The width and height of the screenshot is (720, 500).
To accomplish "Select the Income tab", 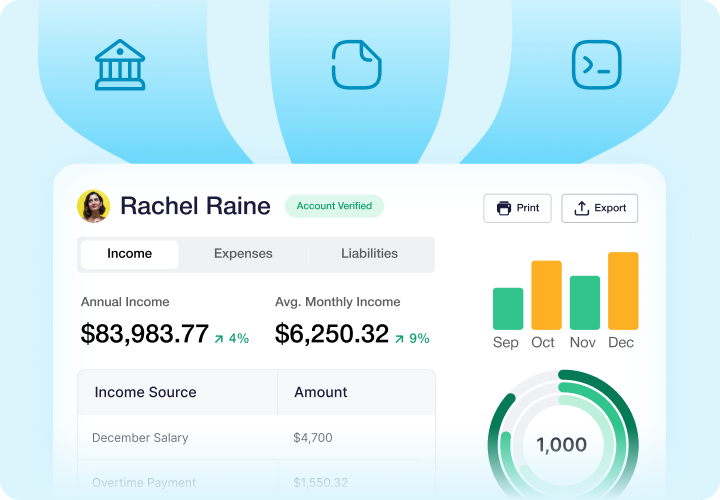I will [x=129, y=254].
